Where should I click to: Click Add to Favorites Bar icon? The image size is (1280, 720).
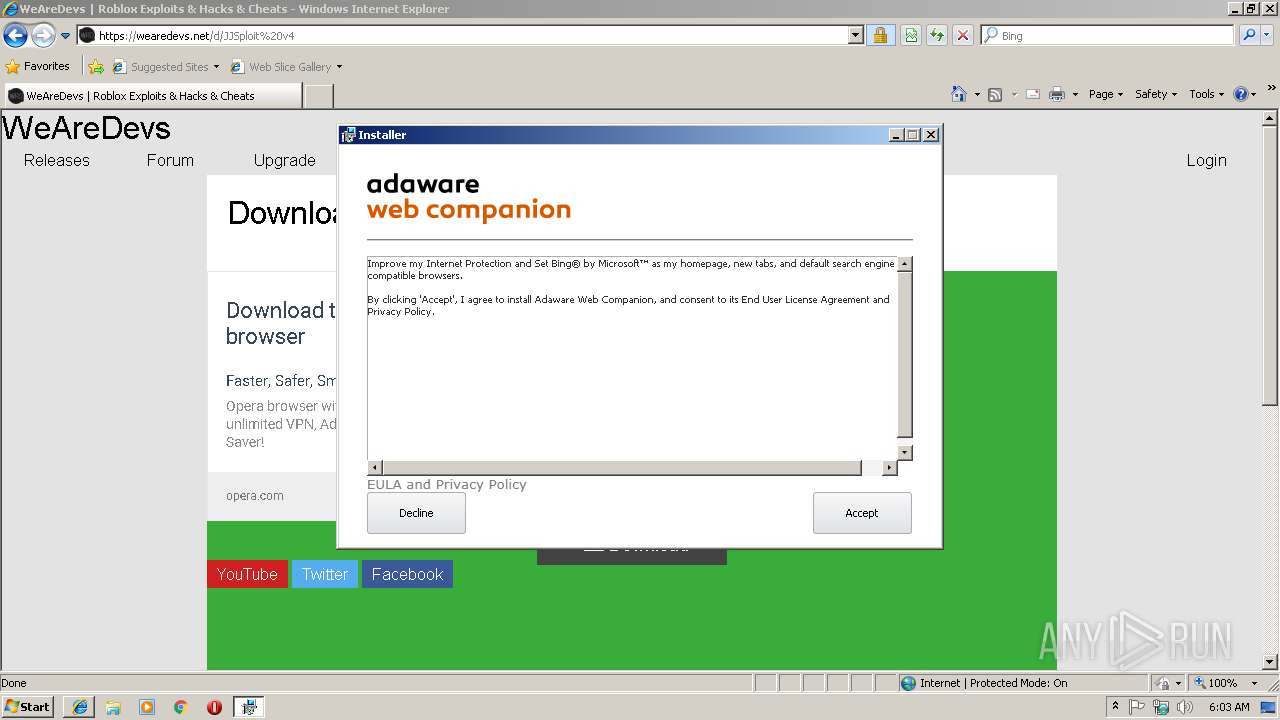click(x=96, y=67)
